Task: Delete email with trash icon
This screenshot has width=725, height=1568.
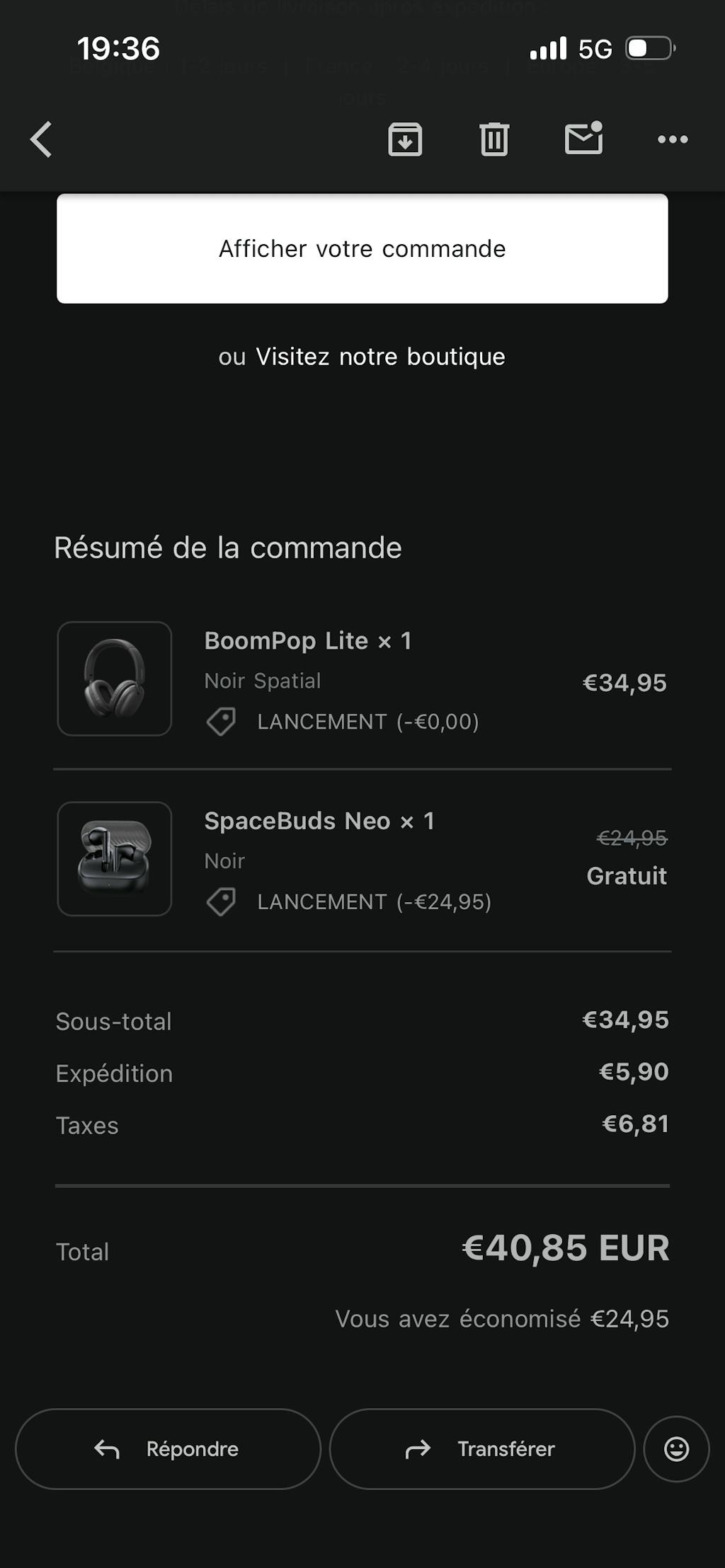Action: click(x=494, y=139)
